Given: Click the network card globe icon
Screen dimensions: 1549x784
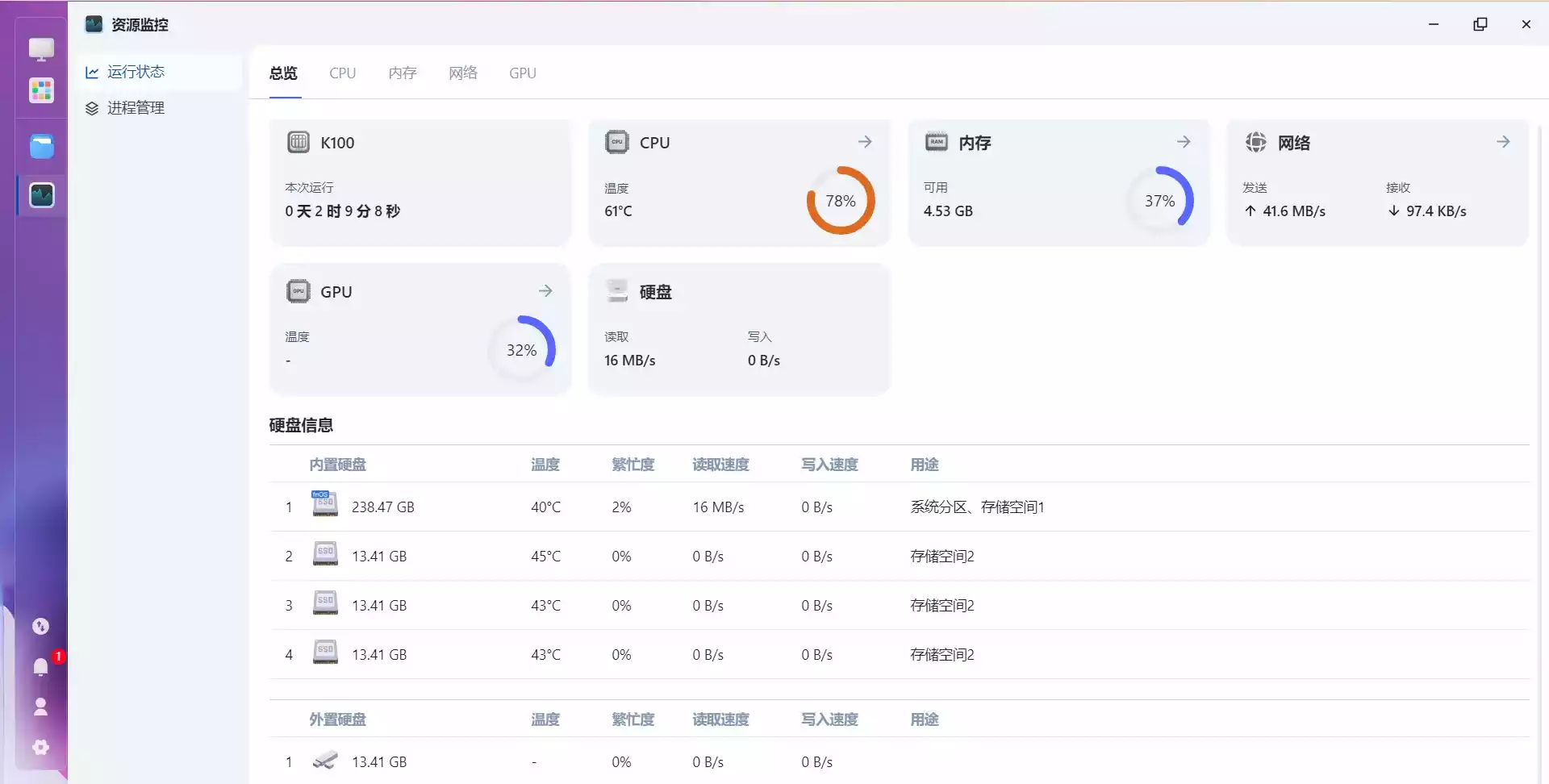Looking at the screenshot, I should (1256, 142).
